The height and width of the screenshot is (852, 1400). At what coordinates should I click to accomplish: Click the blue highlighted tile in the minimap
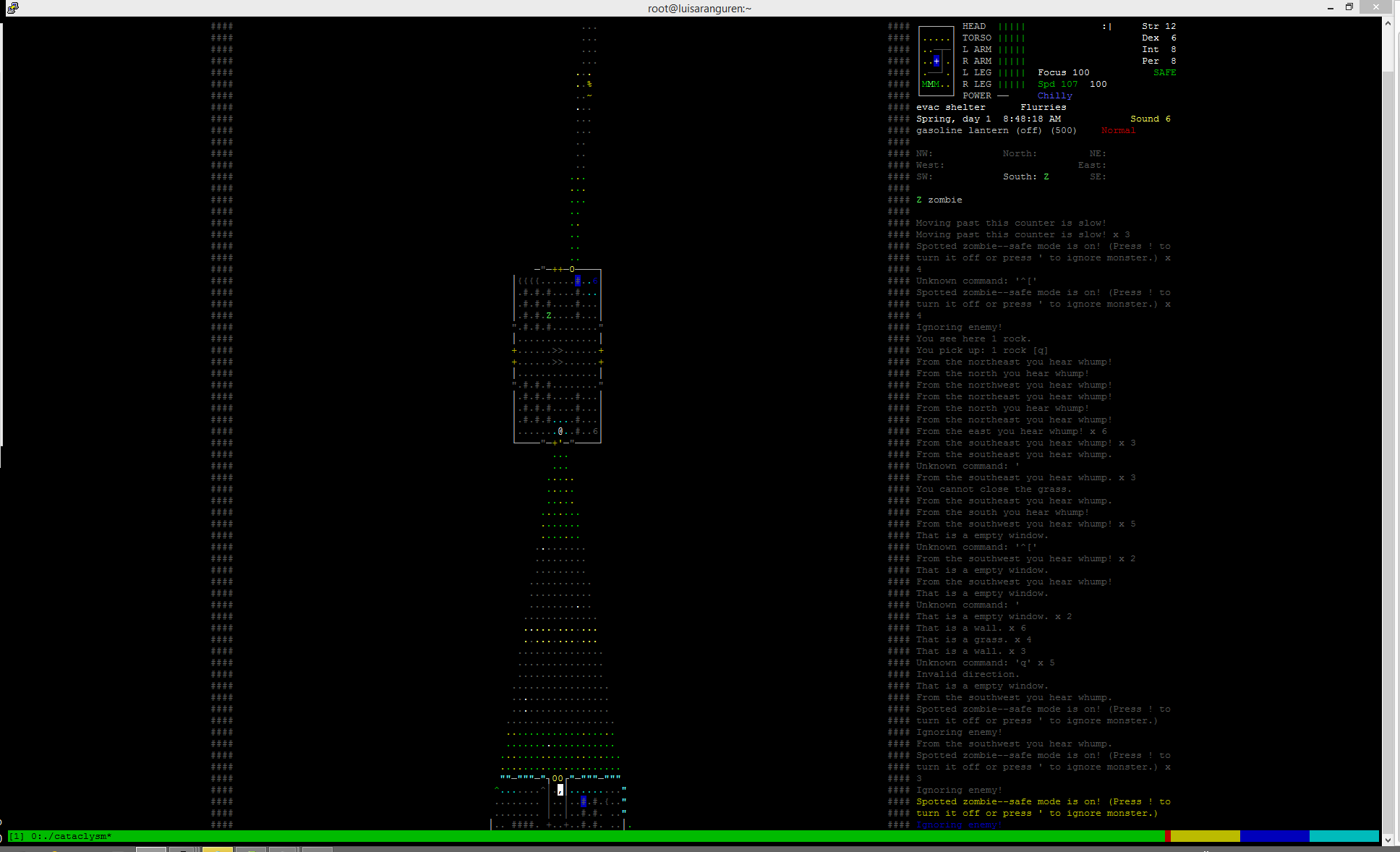coord(936,61)
